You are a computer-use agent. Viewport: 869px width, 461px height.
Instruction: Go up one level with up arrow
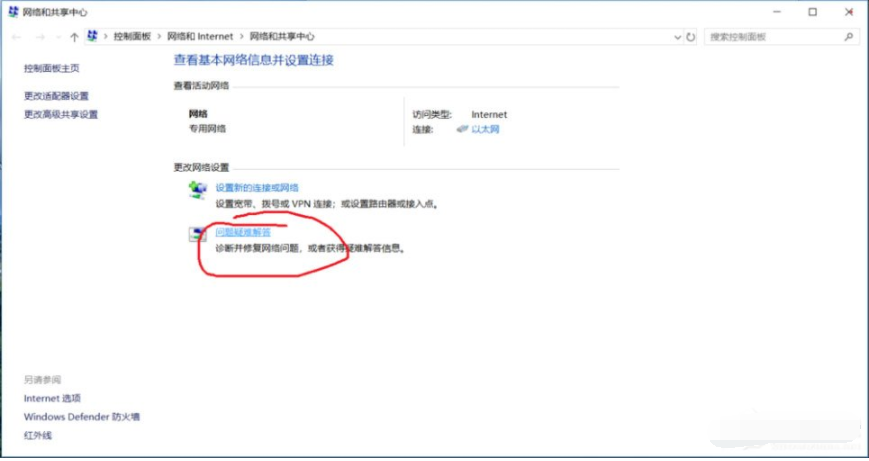pos(74,37)
